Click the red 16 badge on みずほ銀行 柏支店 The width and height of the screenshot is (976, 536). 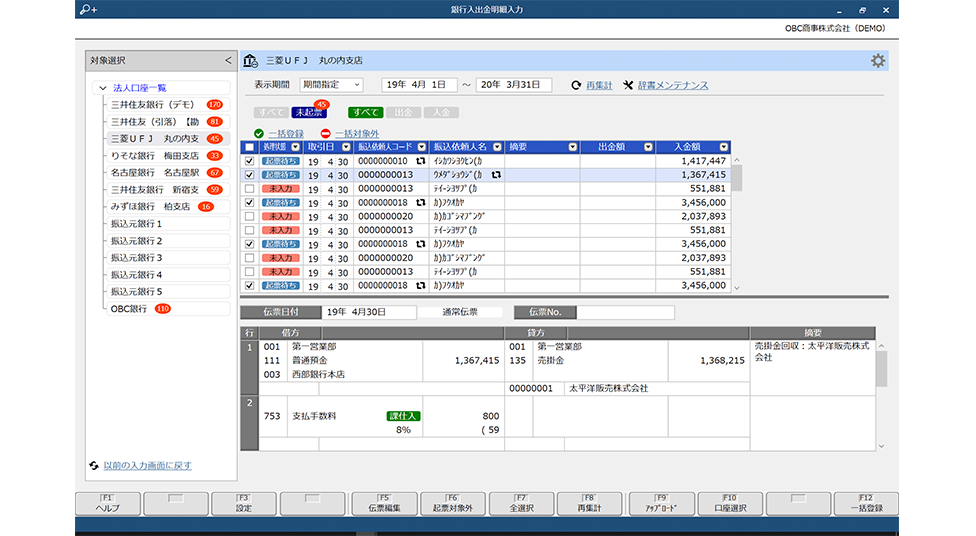(x=206, y=206)
